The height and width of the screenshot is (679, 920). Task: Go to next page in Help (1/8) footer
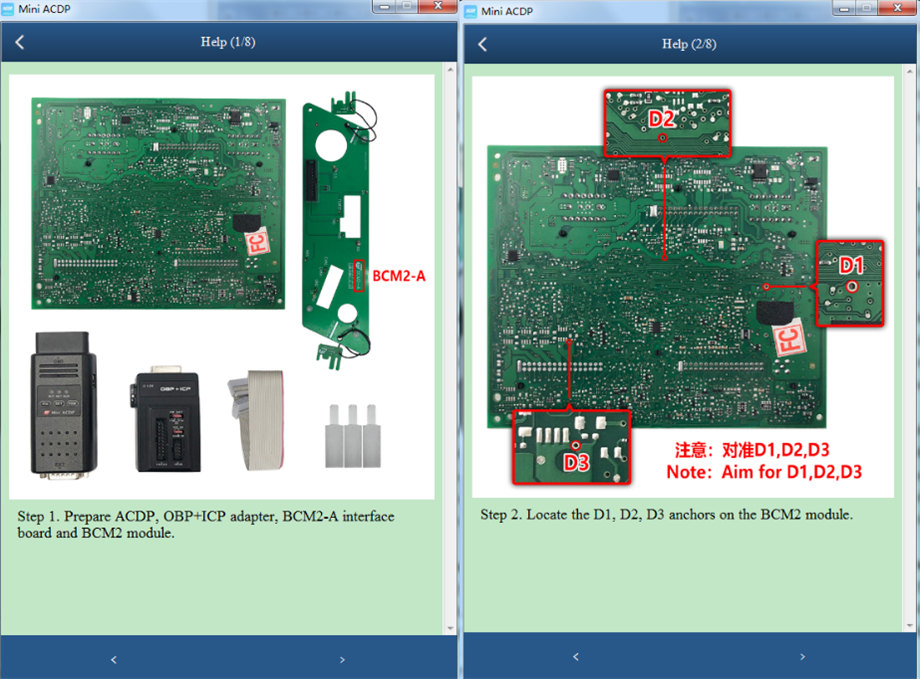[342, 660]
